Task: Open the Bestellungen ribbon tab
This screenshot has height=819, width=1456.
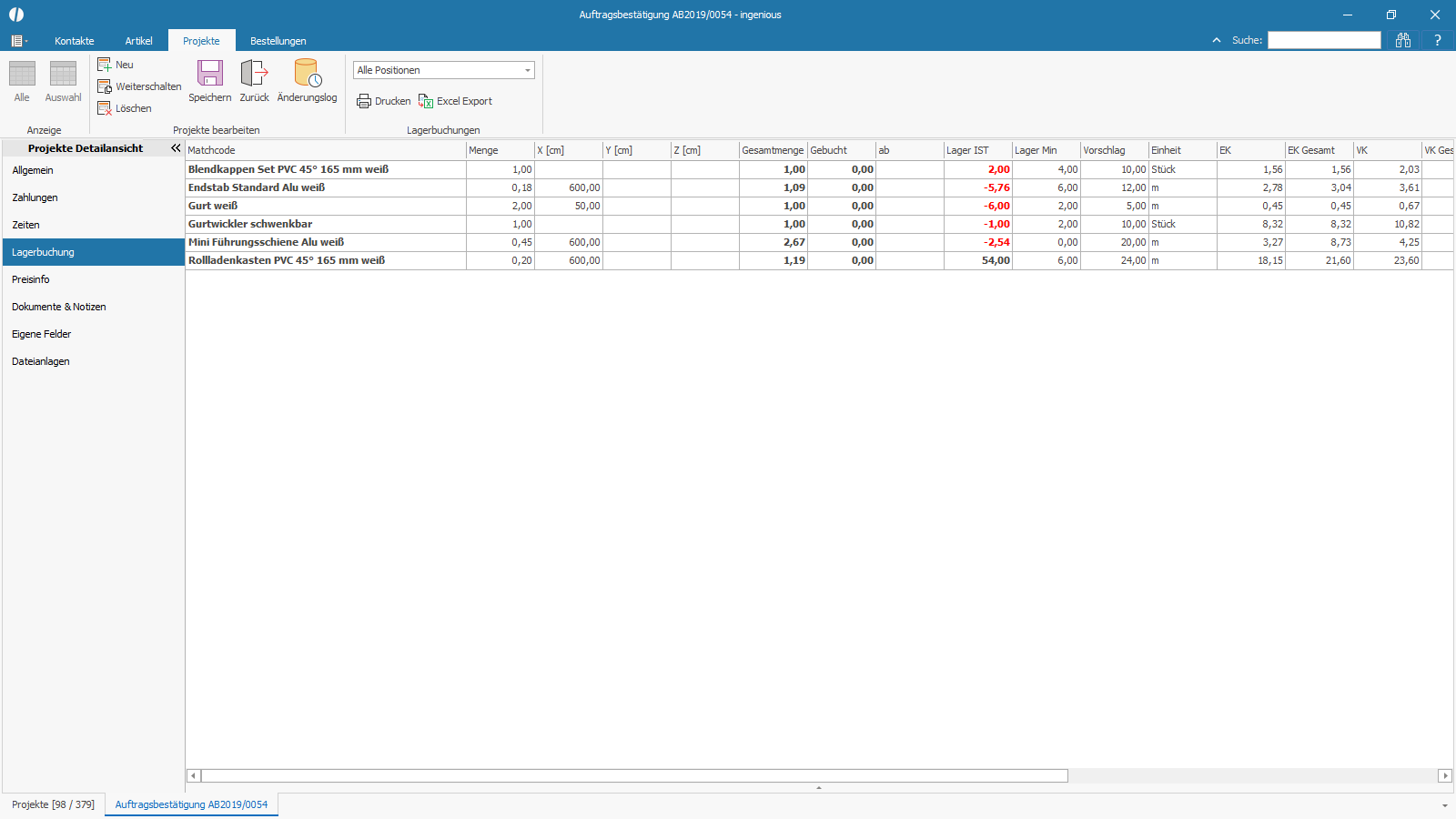Action: (x=278, y=41)
